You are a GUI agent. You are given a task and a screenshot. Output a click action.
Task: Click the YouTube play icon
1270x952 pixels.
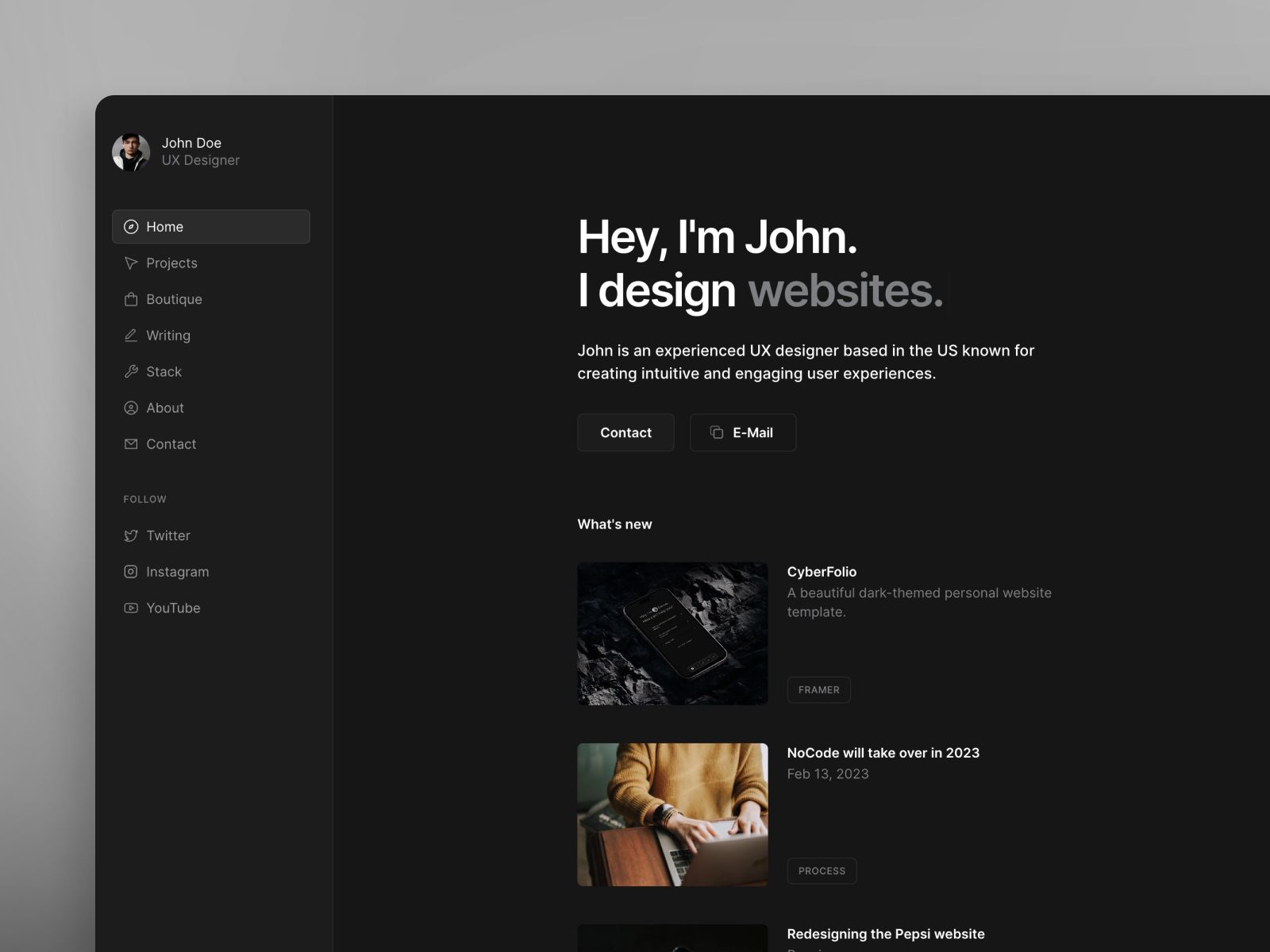click(131, 608)
